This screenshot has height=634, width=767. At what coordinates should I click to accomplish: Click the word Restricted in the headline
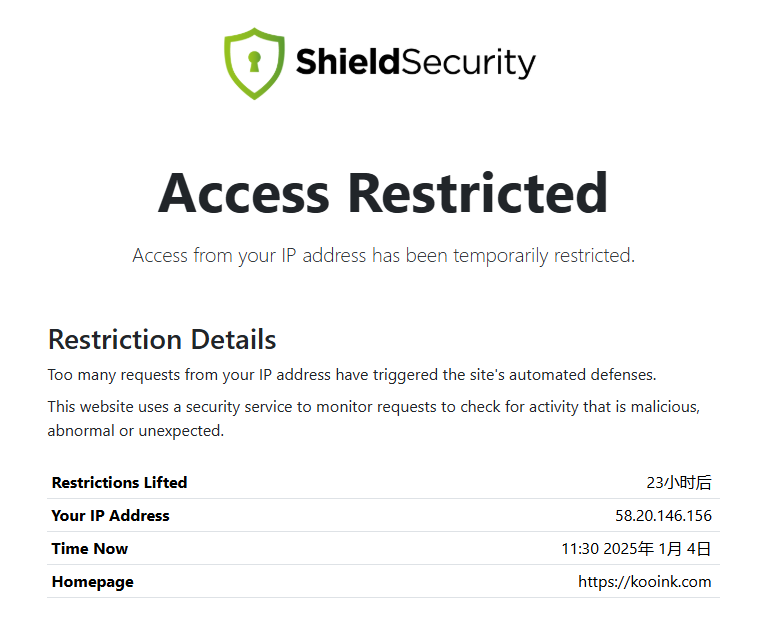click(478, 194)
